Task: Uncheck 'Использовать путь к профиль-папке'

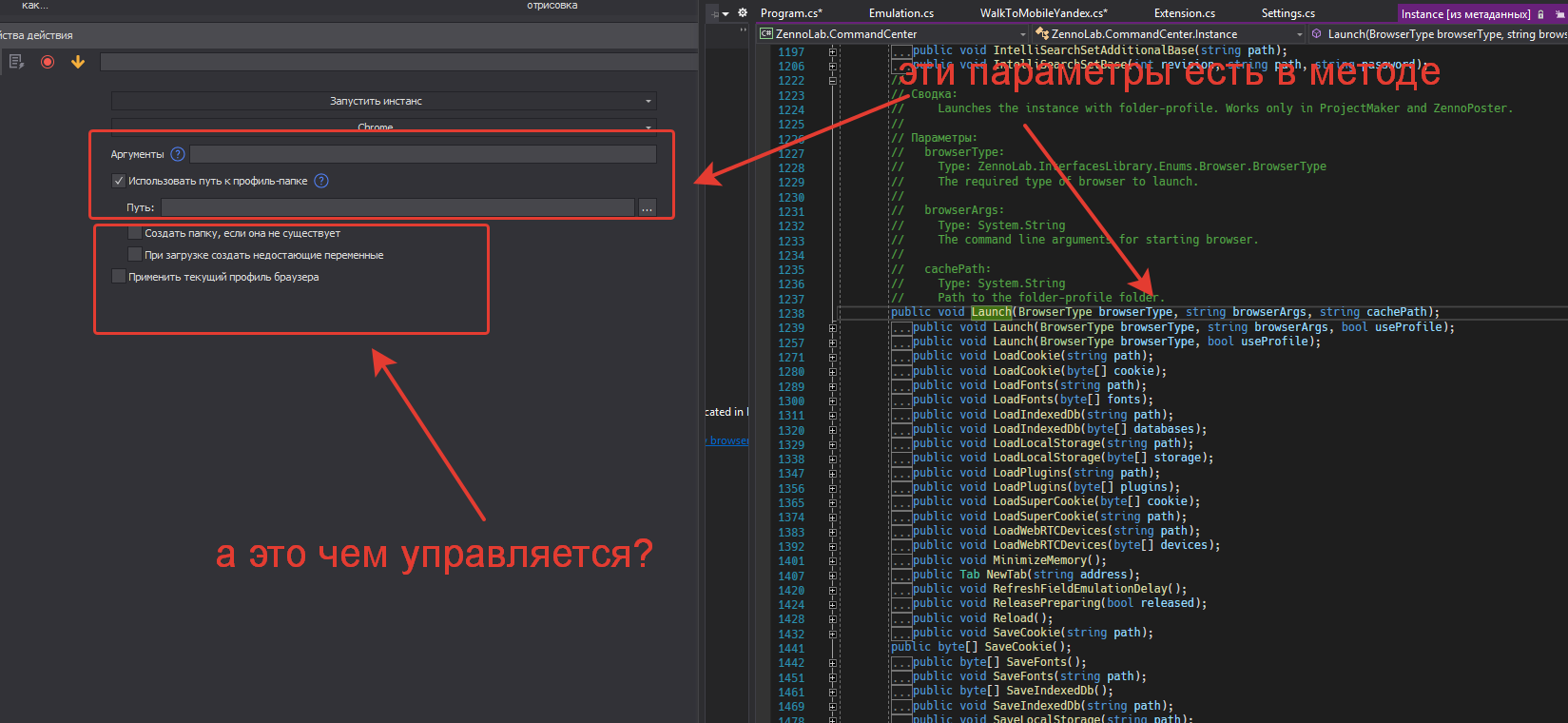Action: 119,181
